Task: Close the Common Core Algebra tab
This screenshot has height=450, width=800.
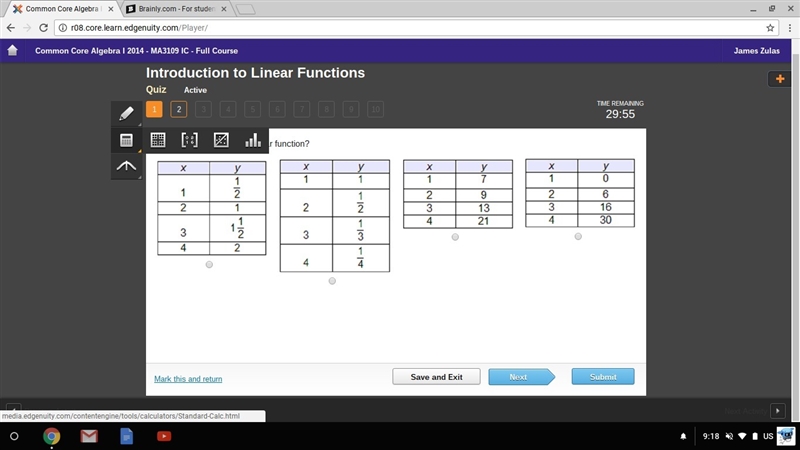Action: pos(111,9)
